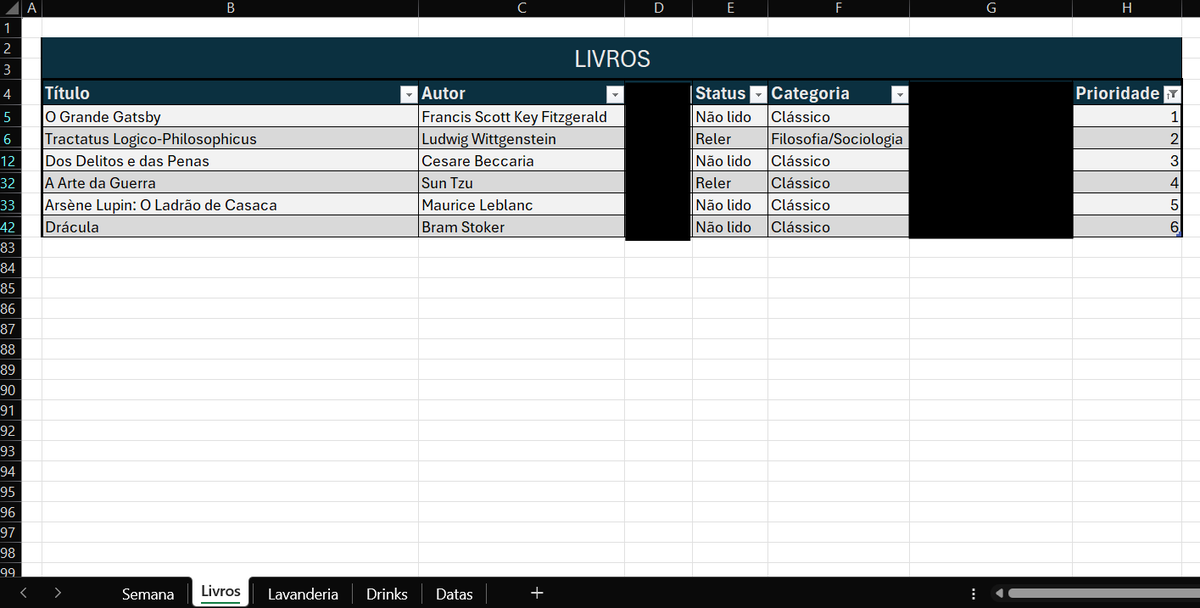The height and width of the screenshot is (608, 1200).
Task: Open the Datas sheet tab
Action: [454, 594]
